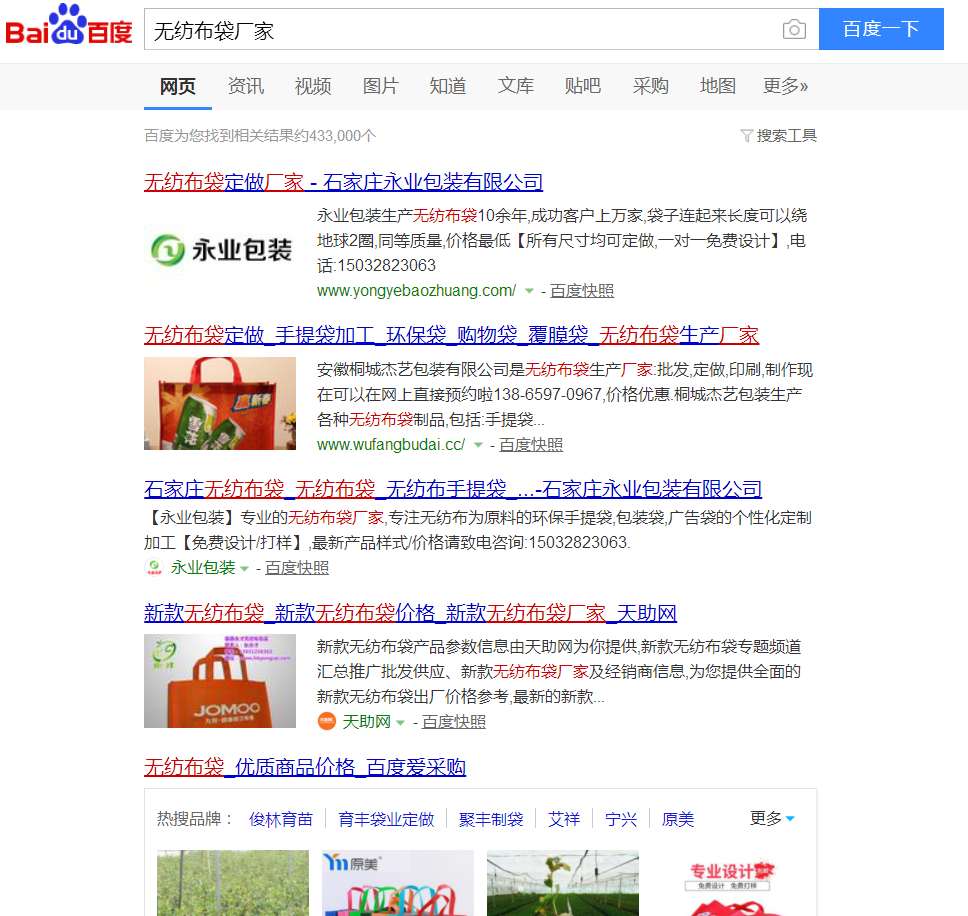Click the red printed tote bag thumbnail
The image size is (968, 916).
pos(220,404)
